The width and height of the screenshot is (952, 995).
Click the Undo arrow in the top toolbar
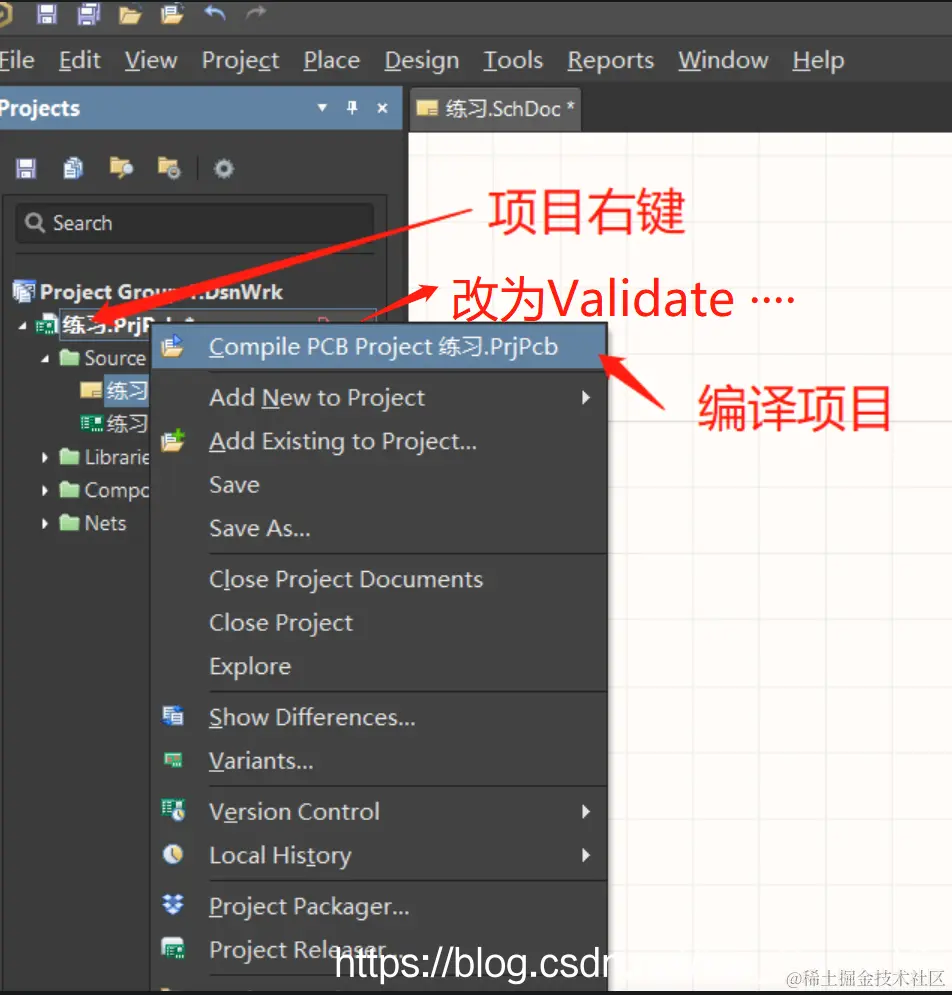pyautogui.click(x=215, y=13)
